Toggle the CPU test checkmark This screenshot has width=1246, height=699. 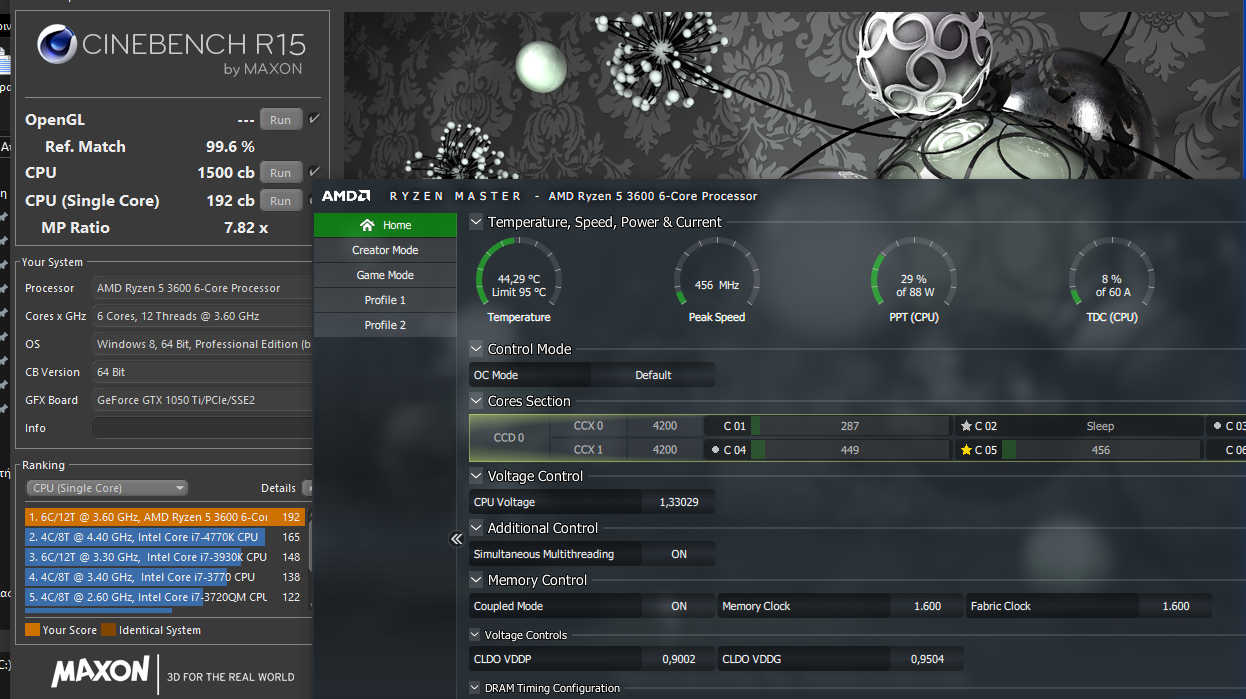click(x=314, y=171)
